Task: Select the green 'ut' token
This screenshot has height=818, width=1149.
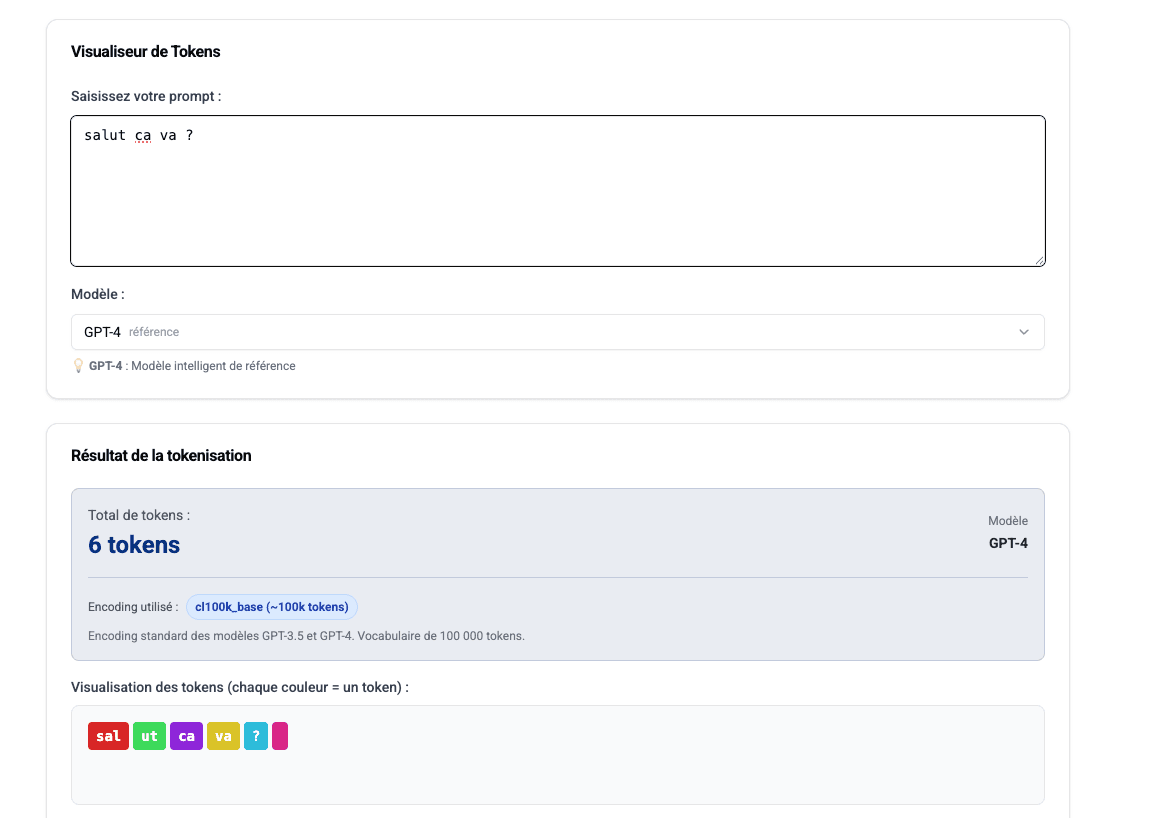Action: 149,735
